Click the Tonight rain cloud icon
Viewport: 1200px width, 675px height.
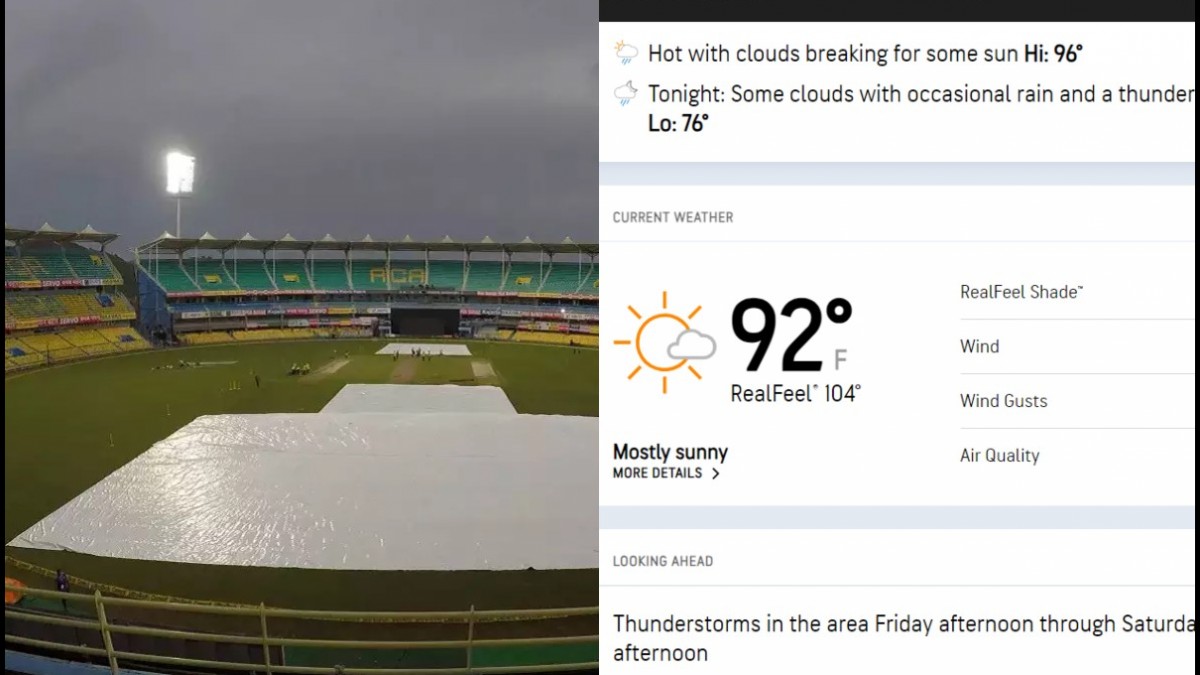[x=626, y=94]
